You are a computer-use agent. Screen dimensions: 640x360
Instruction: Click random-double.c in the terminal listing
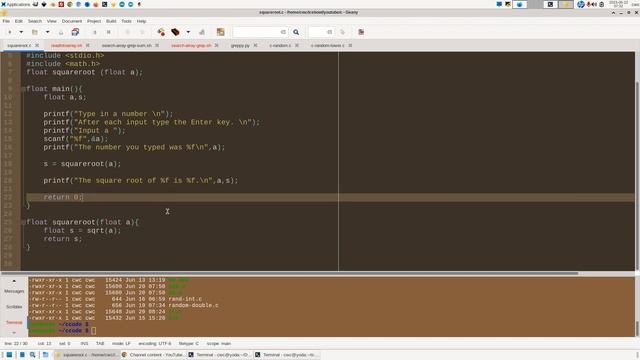pyautogui.click(x=193, y=305)
